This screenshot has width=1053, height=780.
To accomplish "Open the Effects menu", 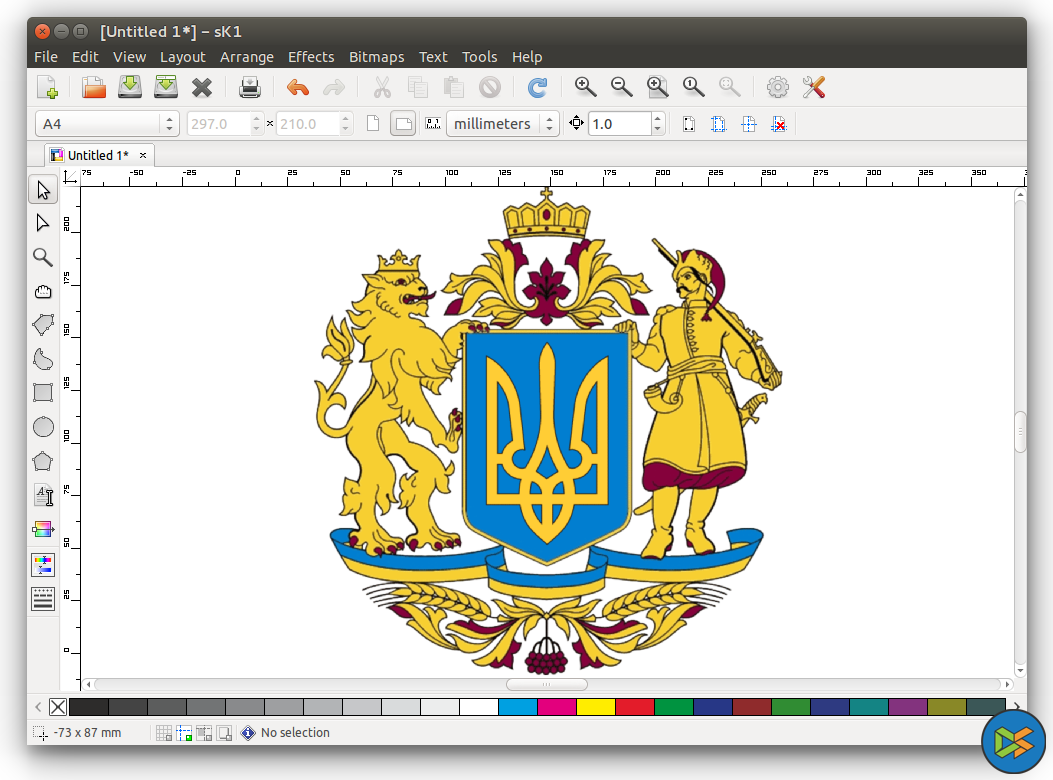I will tap(311, 57).
